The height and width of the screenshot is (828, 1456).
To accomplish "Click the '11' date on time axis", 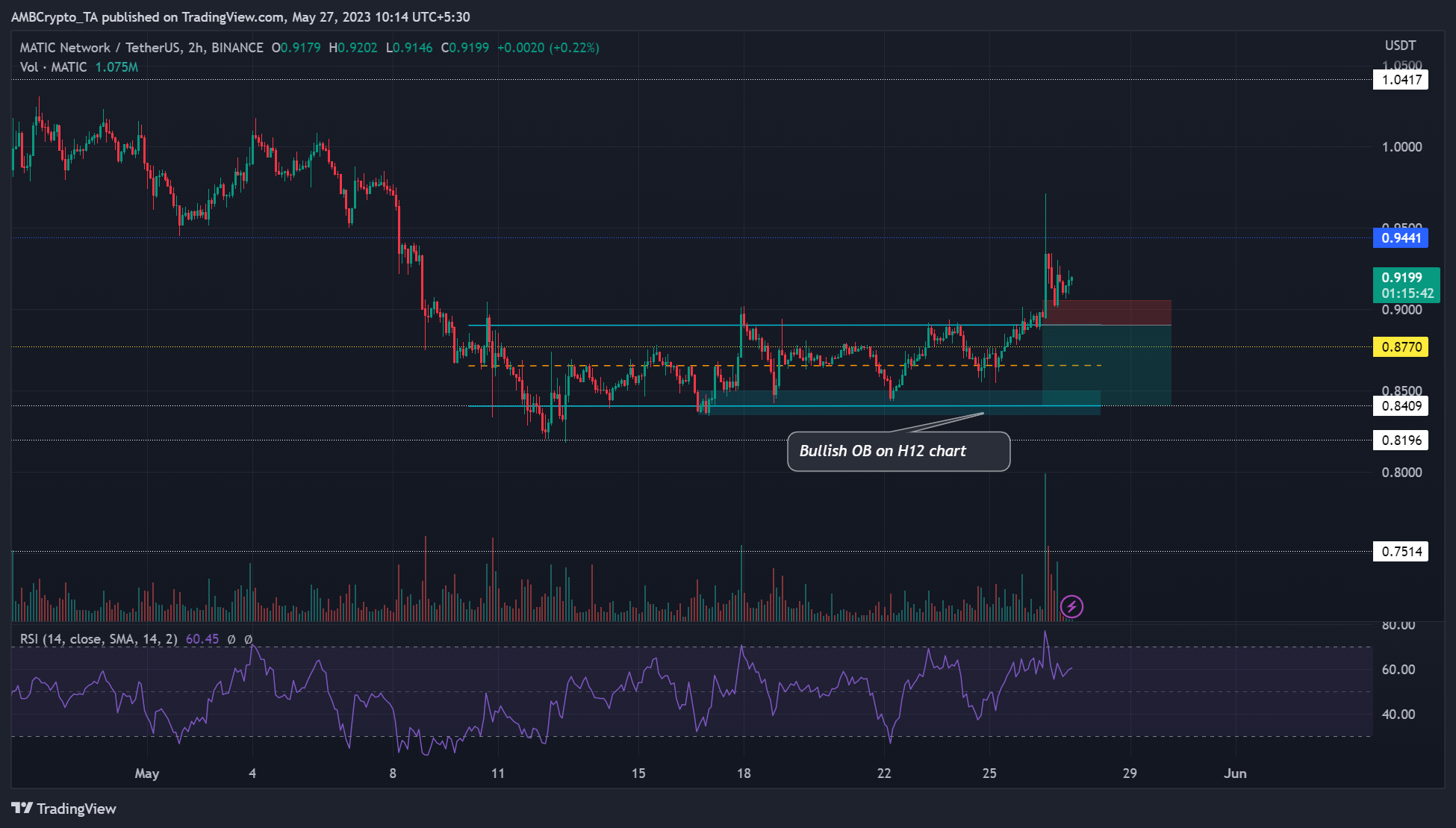I will (x=498, y=773).
